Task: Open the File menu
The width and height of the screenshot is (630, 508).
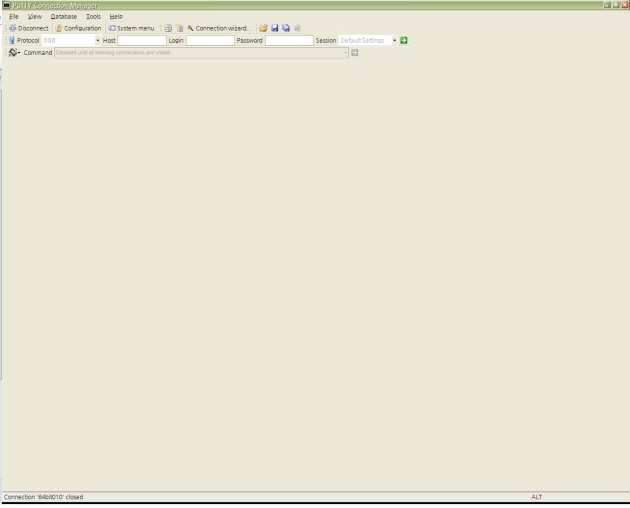Action: (14, 17)
